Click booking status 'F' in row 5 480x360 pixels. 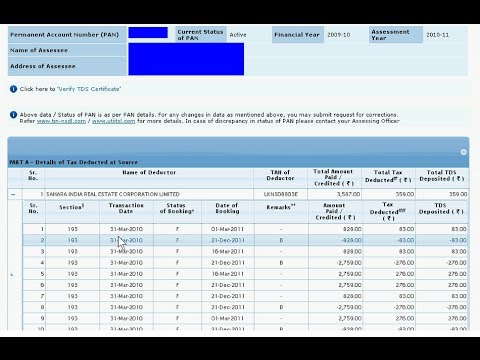[177, 274]
